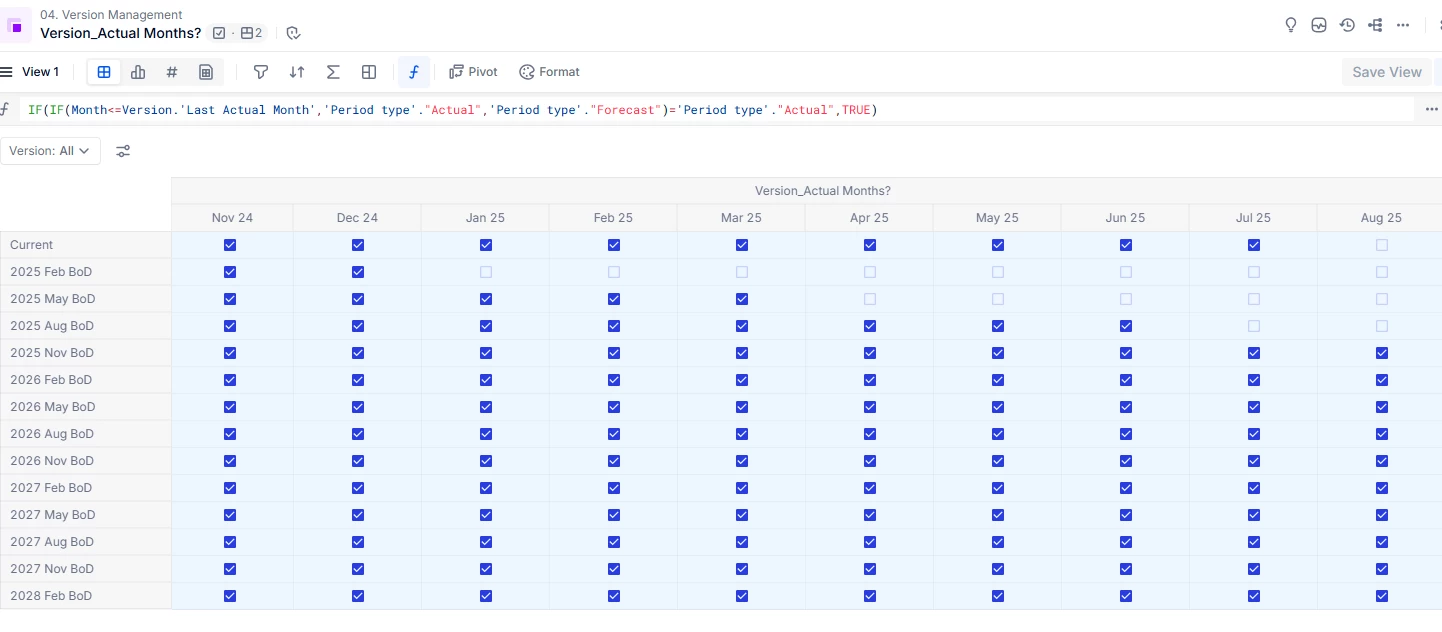Open the formula bar three-dots menu
The height and width of the screenshot is (632, 1442).
(x=1431, y=109)
